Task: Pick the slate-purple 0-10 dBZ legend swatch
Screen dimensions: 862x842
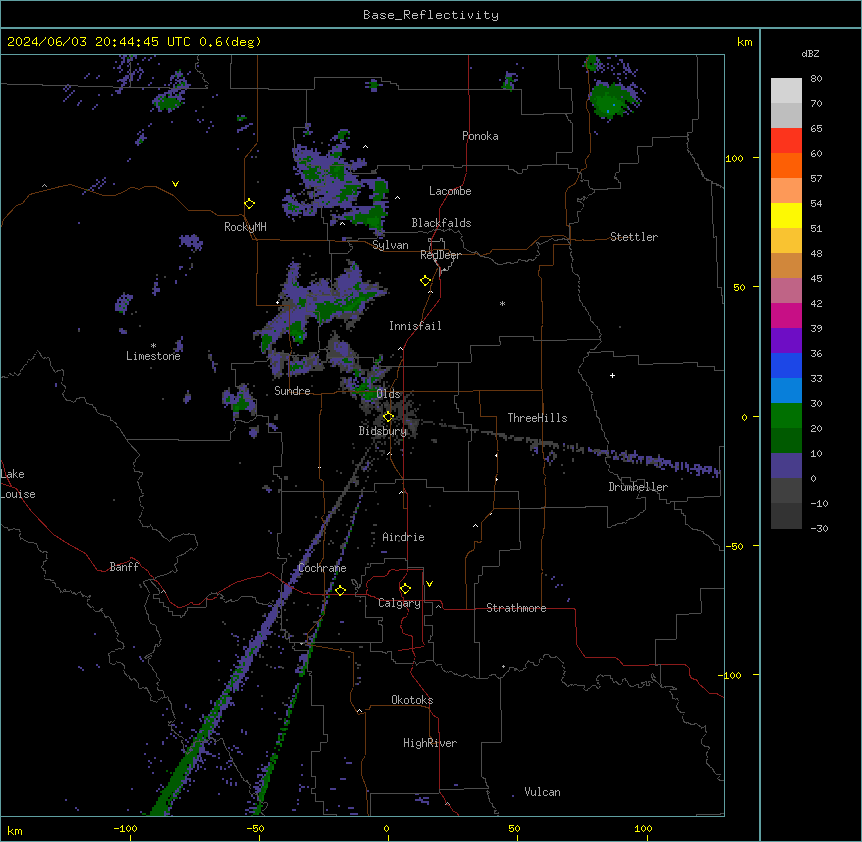Action: tap(786, 466)
